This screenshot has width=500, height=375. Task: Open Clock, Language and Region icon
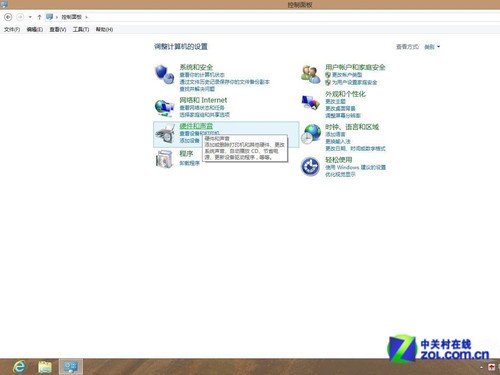tap(311, 134)
